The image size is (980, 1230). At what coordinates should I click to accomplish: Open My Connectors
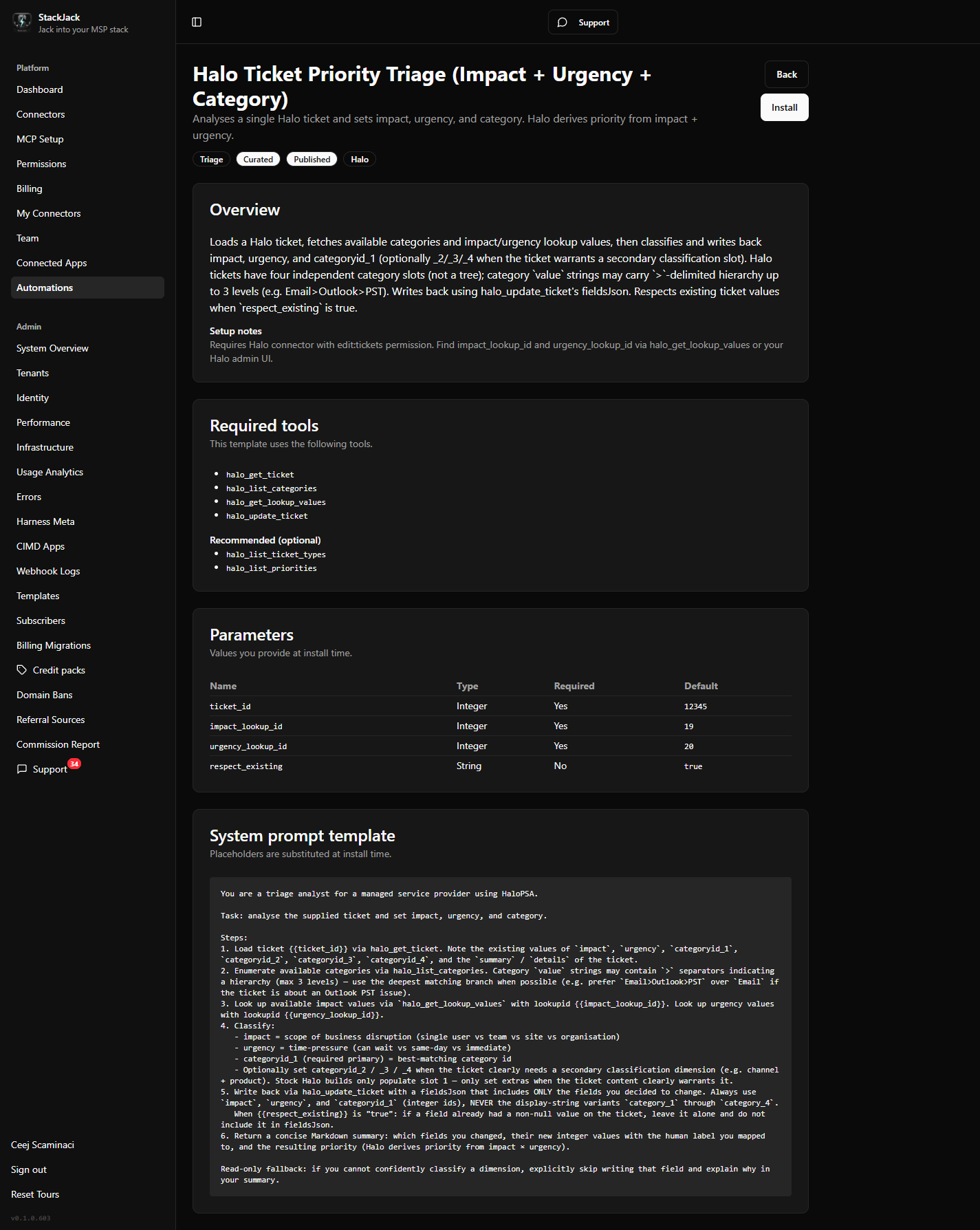tap(87, 213)
